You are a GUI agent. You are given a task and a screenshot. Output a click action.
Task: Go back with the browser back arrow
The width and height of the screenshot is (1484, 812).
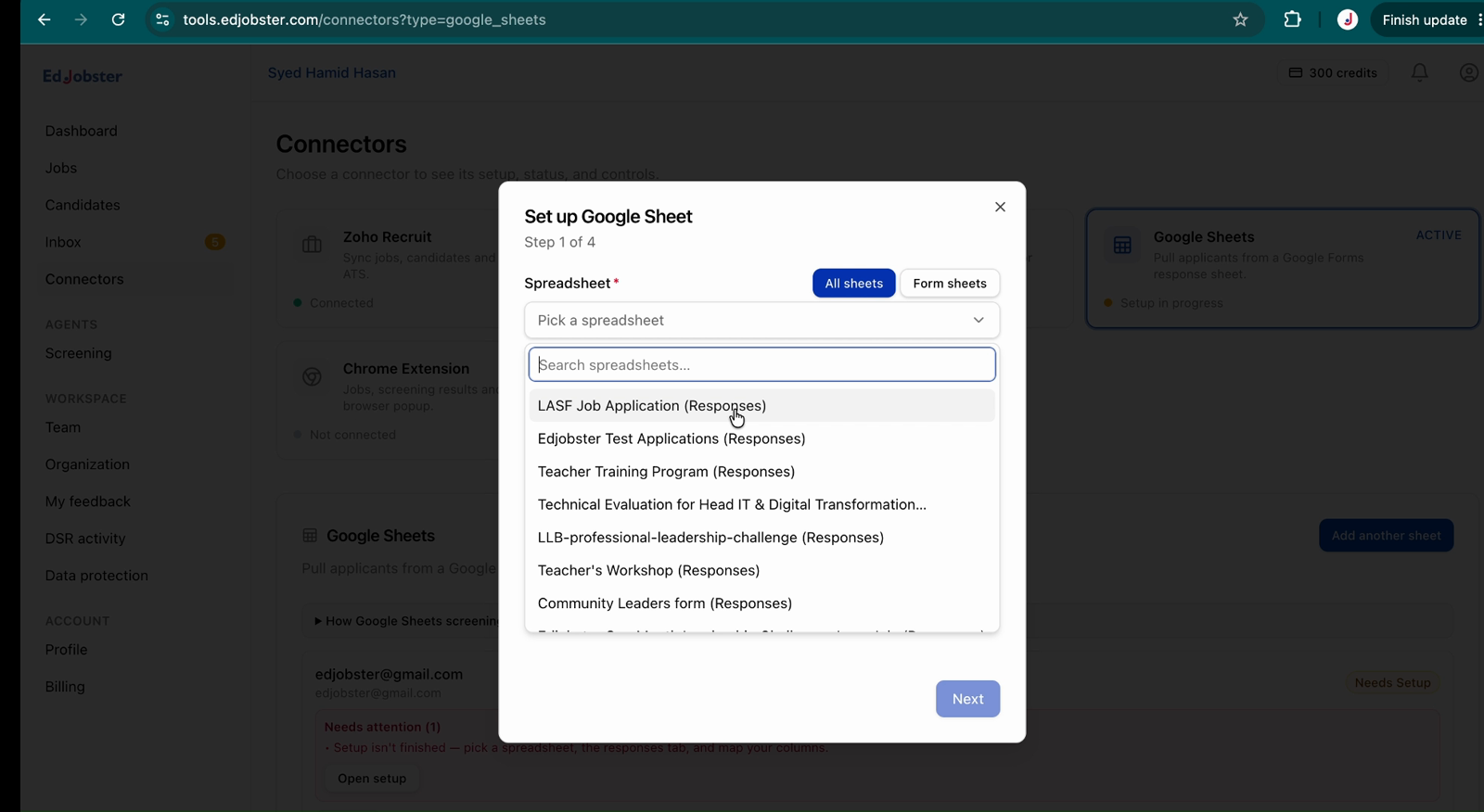pos(44,19)
